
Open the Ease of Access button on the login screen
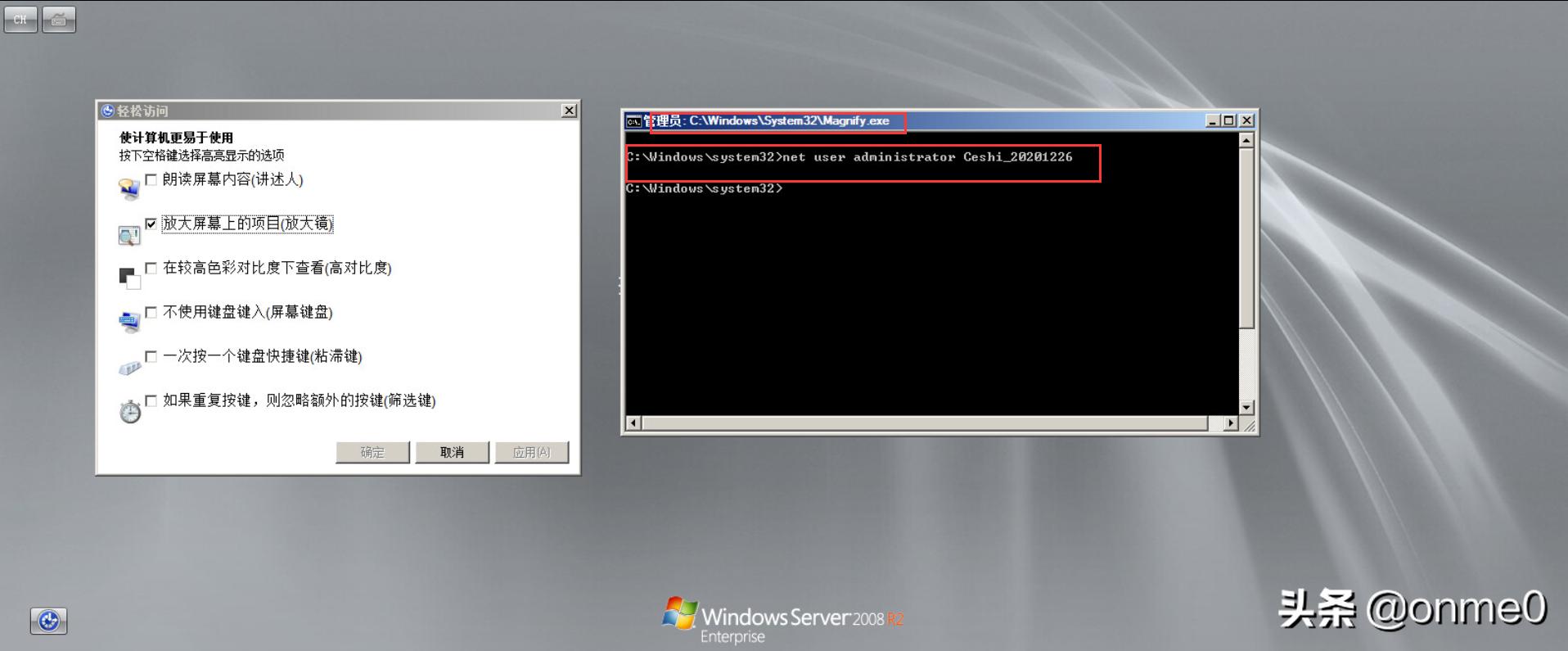click(49, 621)
